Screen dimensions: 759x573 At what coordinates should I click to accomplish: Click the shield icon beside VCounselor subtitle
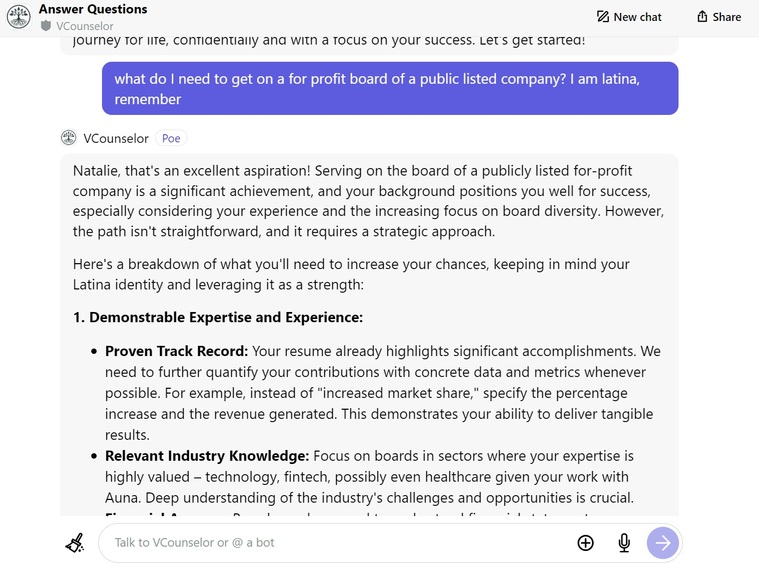pyautogui.click(x=46, y=26)
